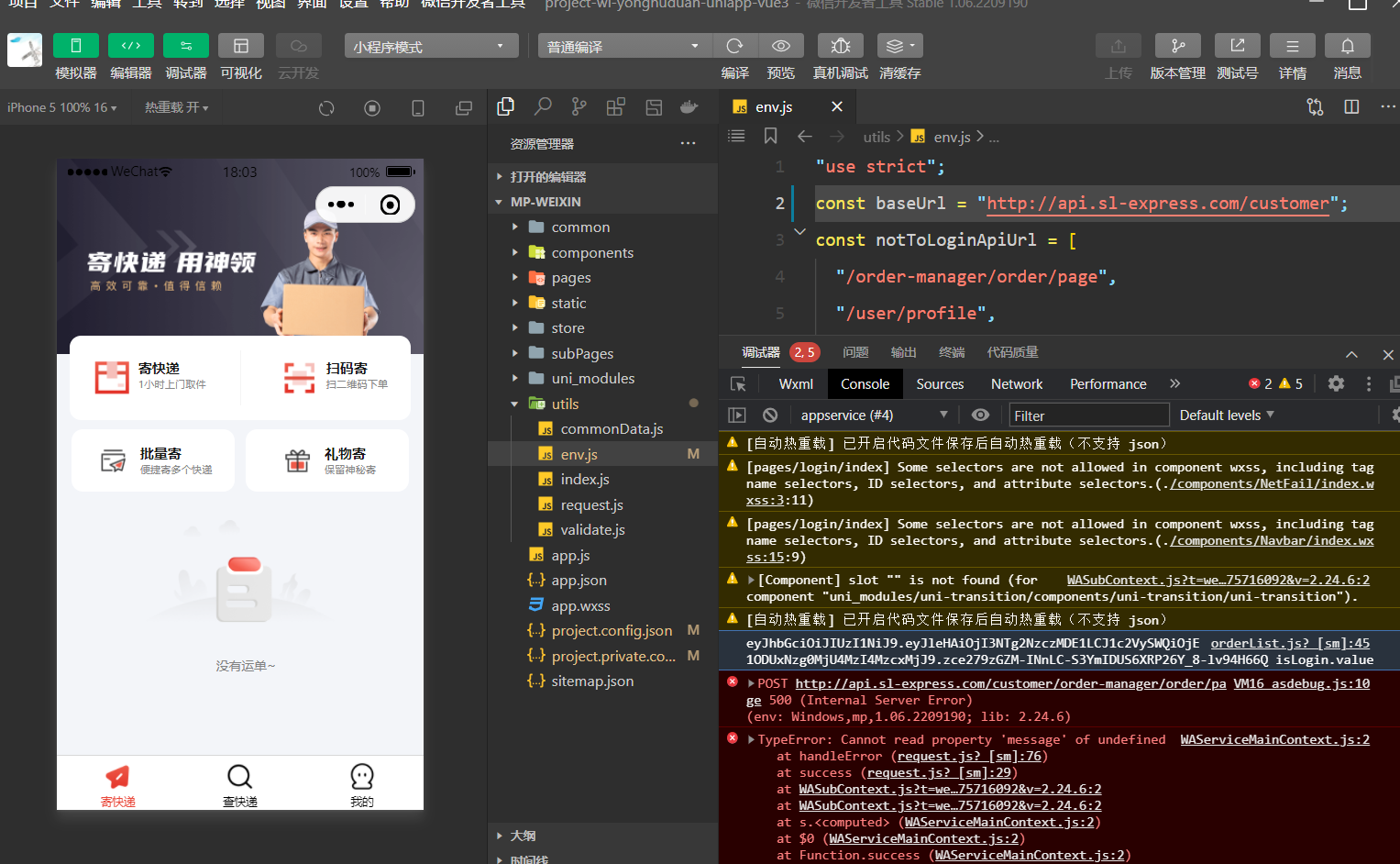The image size is (1400, 864).
Task: Open version management icon
Action: [1178, 46]
